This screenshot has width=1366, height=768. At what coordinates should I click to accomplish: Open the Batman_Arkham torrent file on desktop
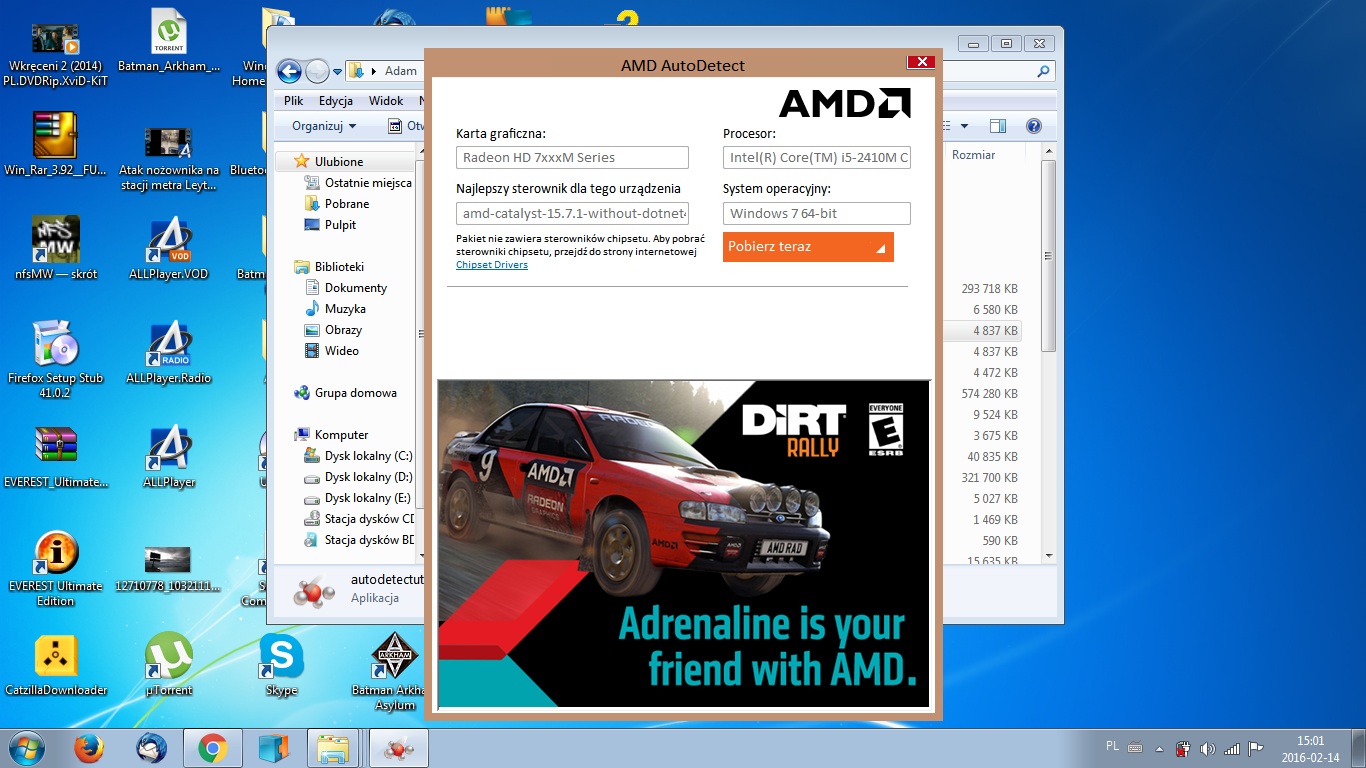tap(169, 32)
